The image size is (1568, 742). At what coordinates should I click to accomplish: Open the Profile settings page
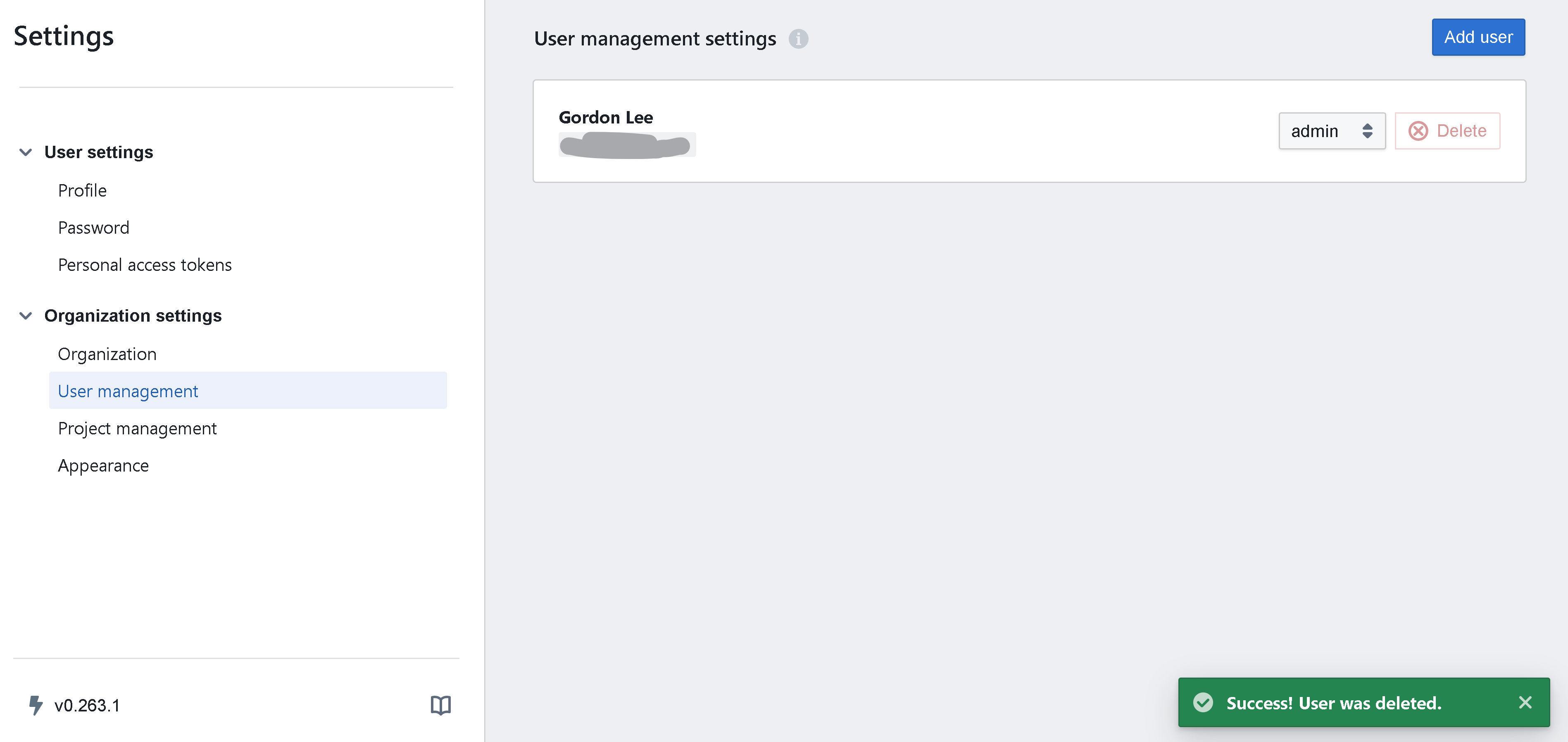(82, 190)
